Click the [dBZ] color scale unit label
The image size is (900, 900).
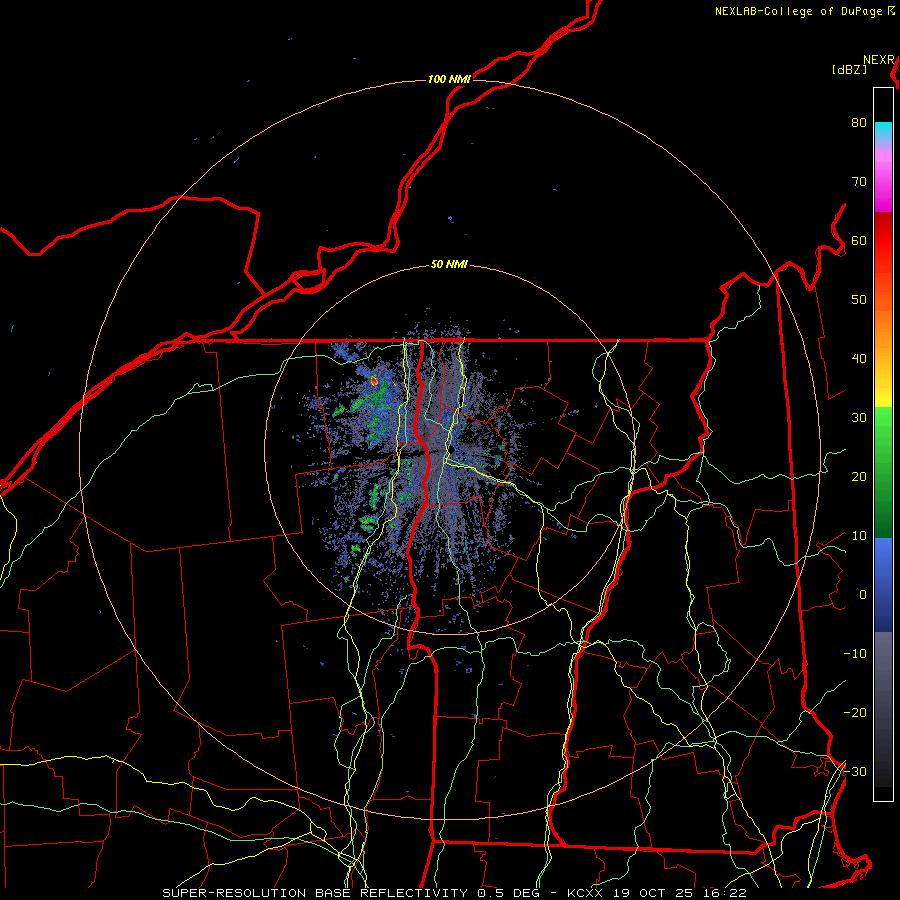tap(849, 69)
